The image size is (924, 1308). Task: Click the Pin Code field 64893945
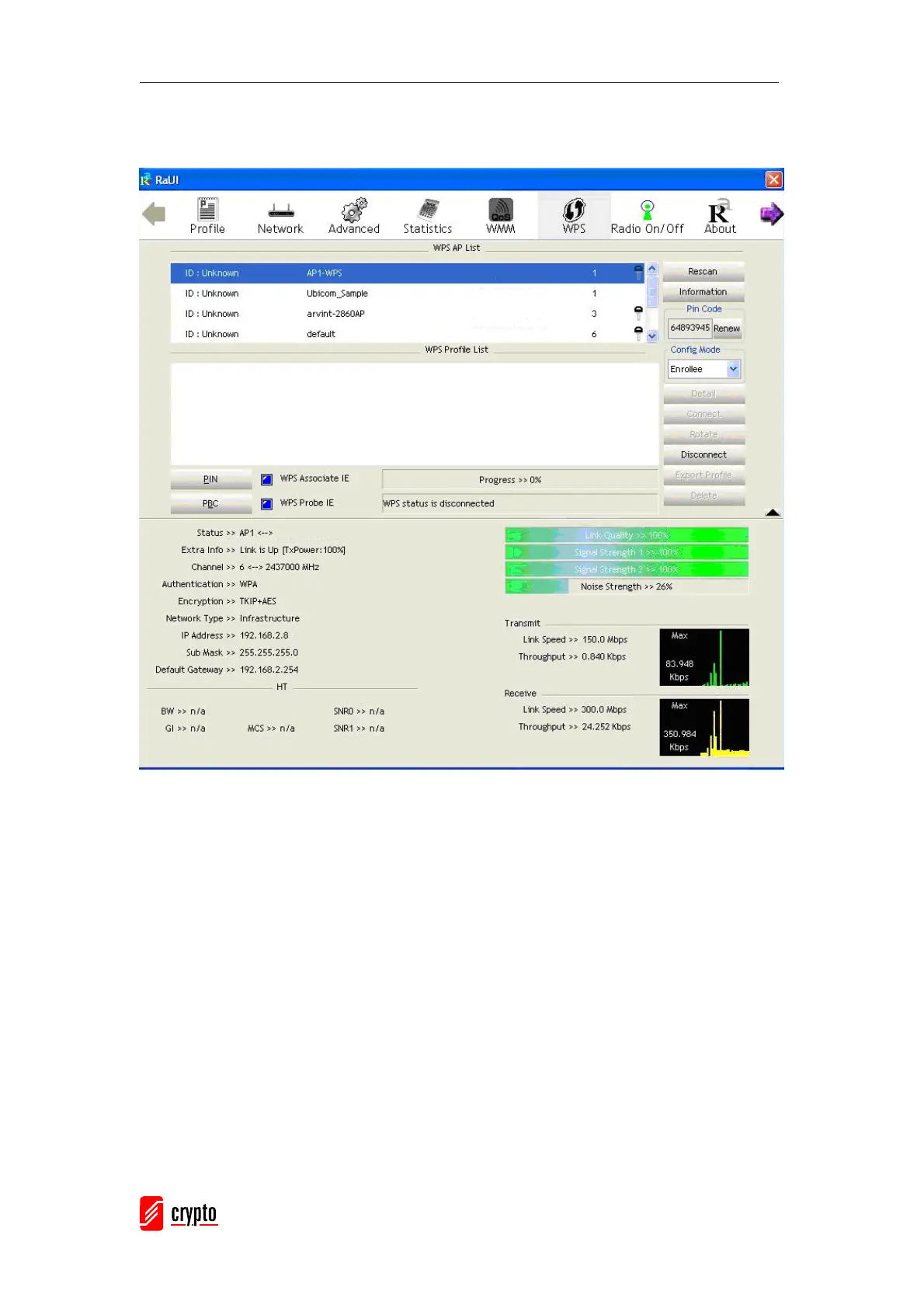click(x=690, y=328)
